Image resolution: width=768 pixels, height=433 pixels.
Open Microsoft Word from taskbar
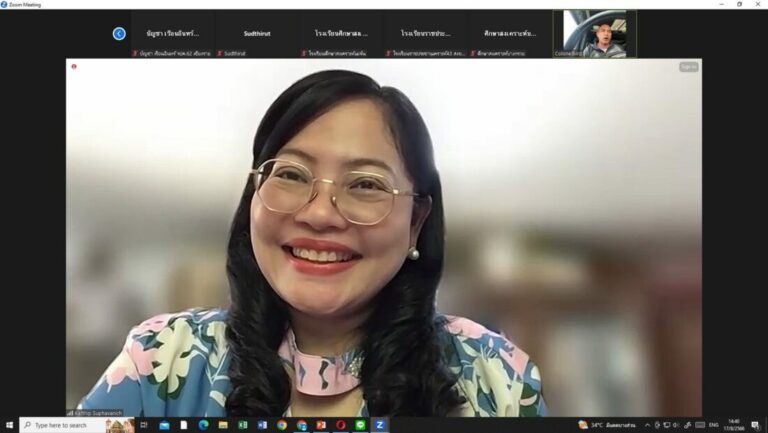click(262, 425)
